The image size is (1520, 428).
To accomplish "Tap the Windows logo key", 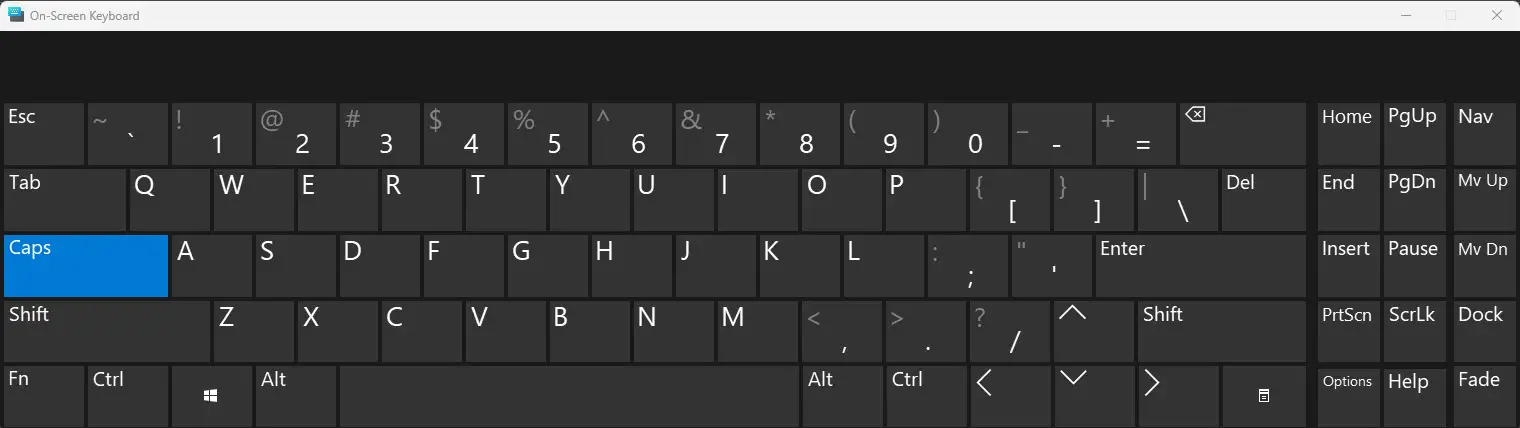I will point(211,396).
